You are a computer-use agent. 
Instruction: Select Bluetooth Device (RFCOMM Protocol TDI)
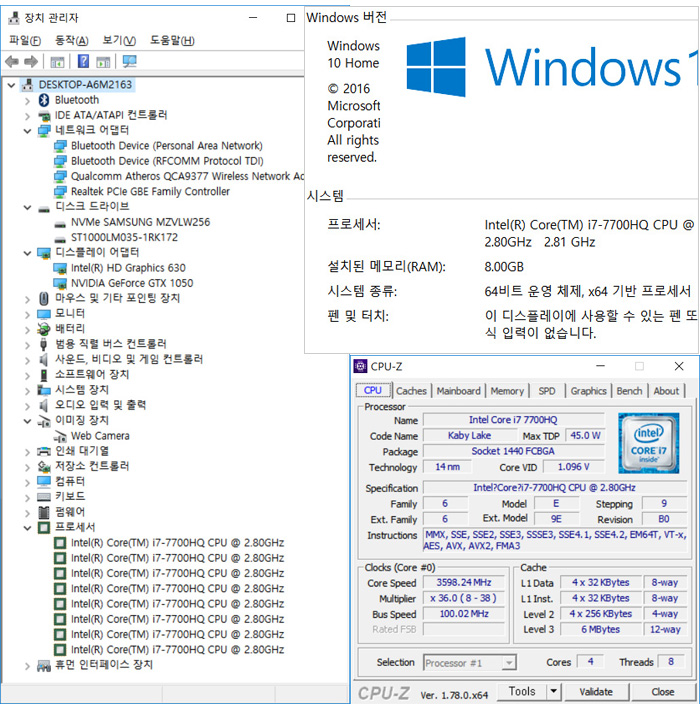(167, 161)
